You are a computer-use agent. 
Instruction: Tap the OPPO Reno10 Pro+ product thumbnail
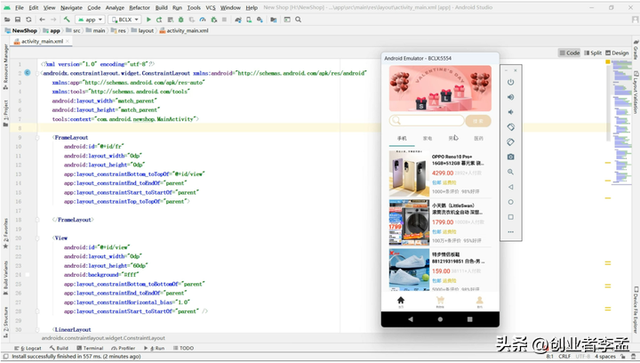[x=409, y=174]
